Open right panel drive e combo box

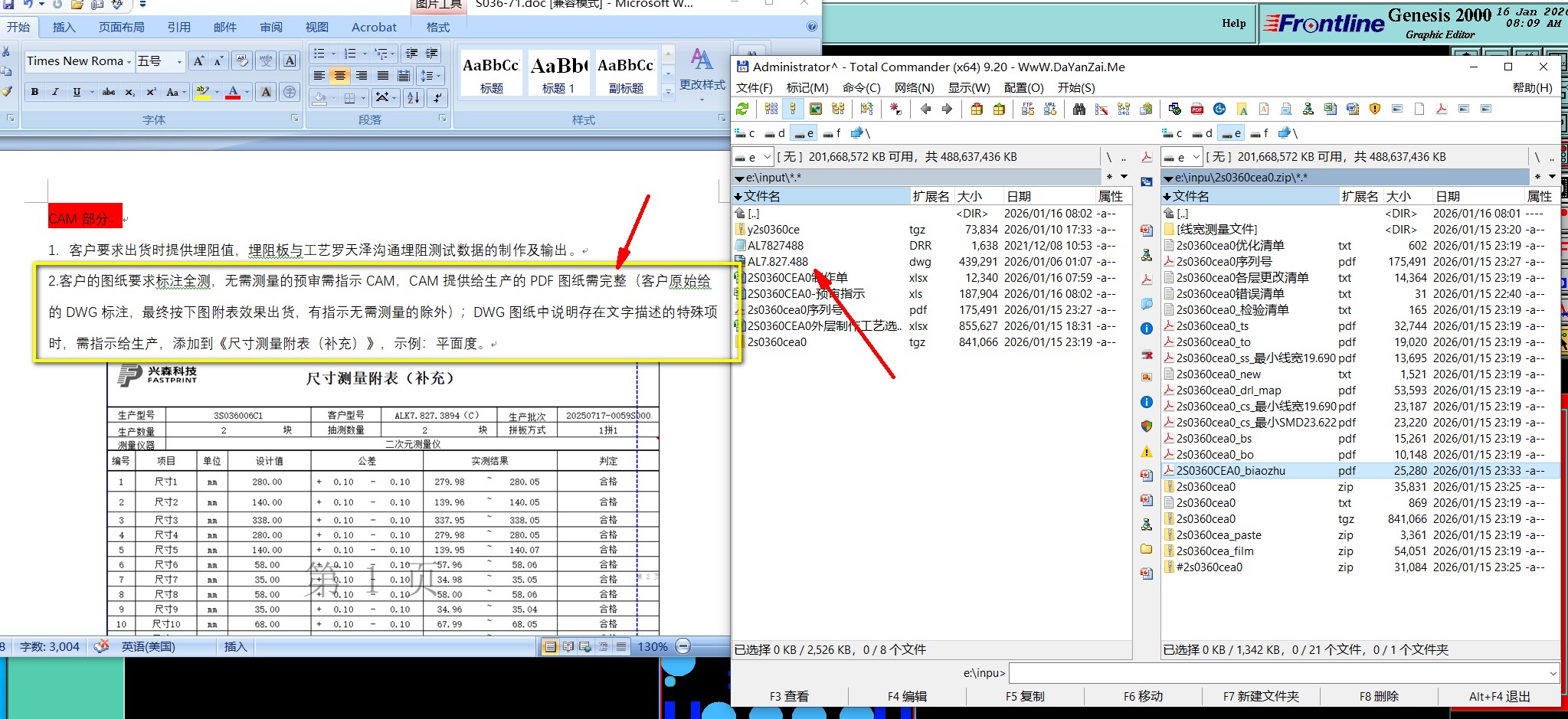tap(1182, 157)
